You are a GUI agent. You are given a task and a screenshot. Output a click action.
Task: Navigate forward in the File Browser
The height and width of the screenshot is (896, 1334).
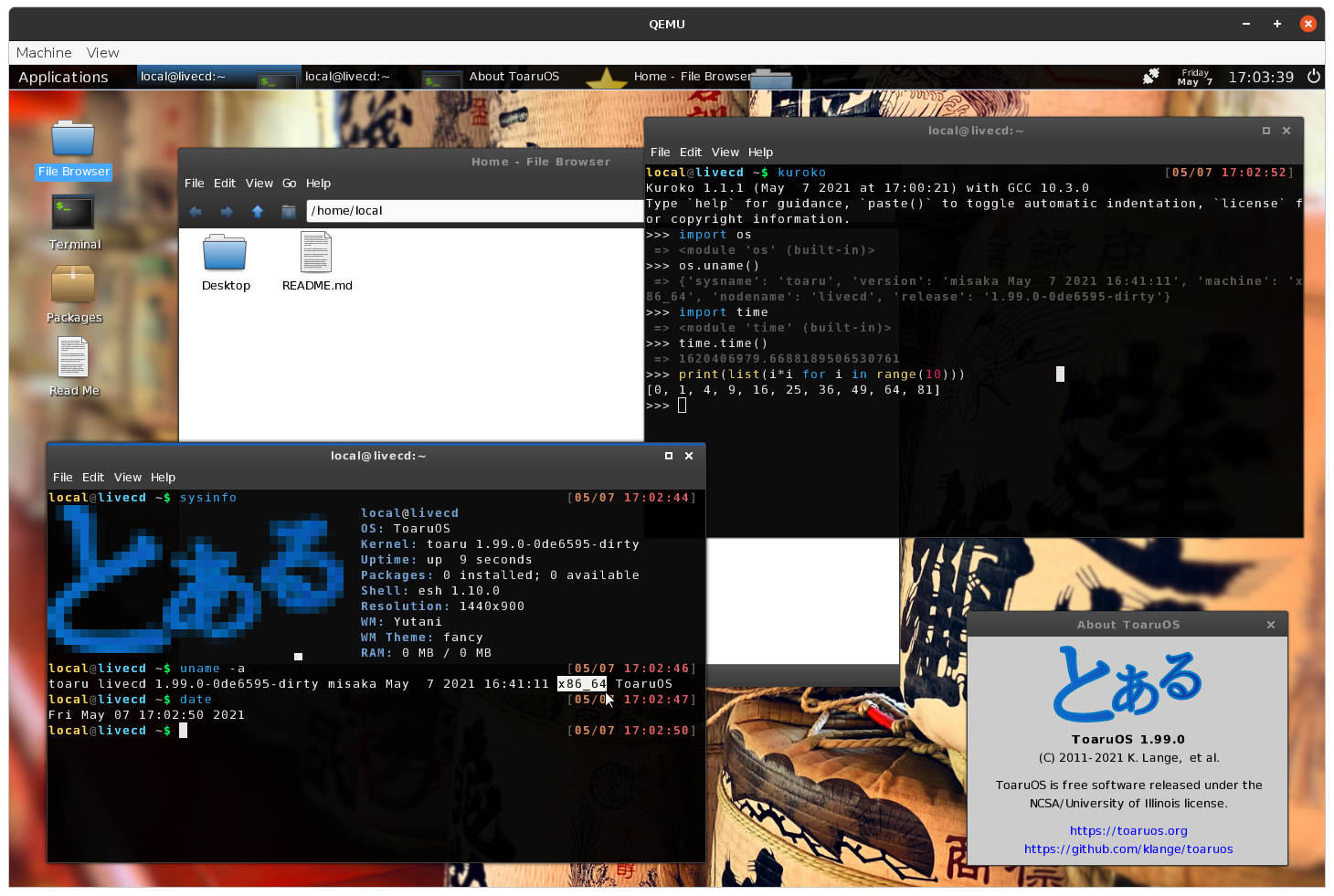226,211
